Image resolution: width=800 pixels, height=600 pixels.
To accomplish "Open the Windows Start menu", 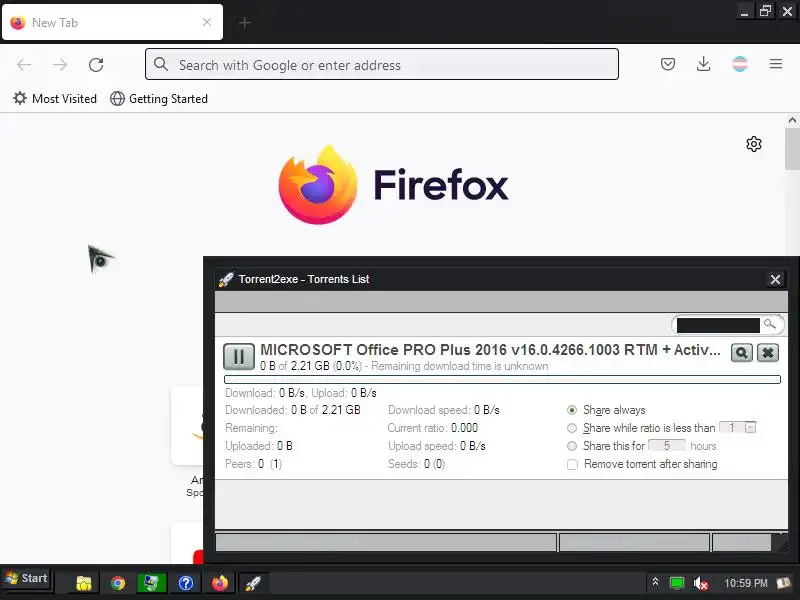I will pos(27,578).
